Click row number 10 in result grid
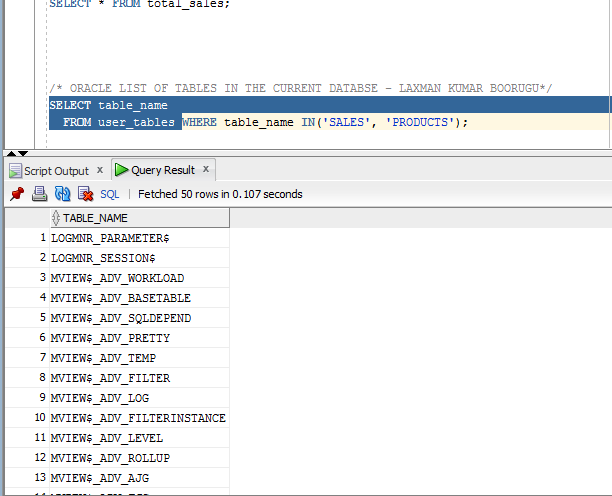The image size is (612, 496). coord(40,417)
